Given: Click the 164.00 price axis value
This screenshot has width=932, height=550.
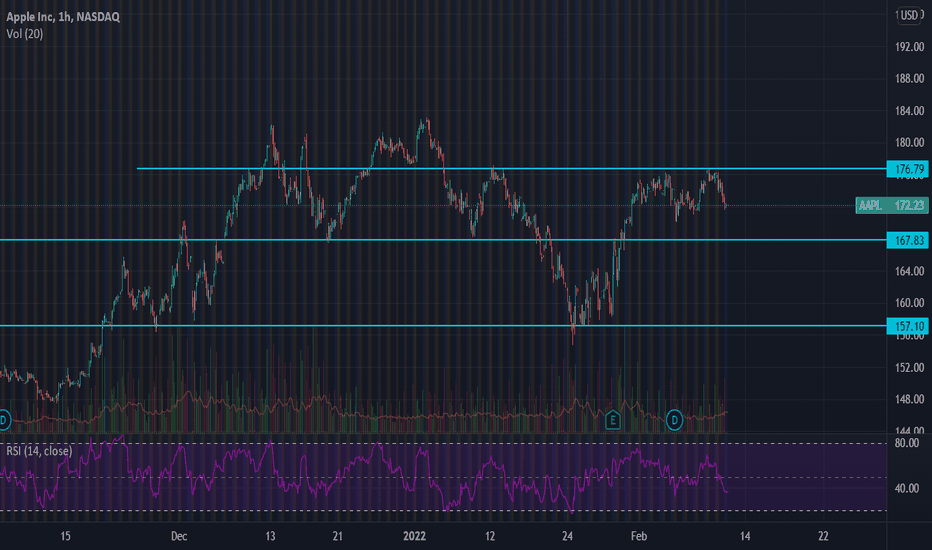Looking at the screenshot, I should pos(909,271).
